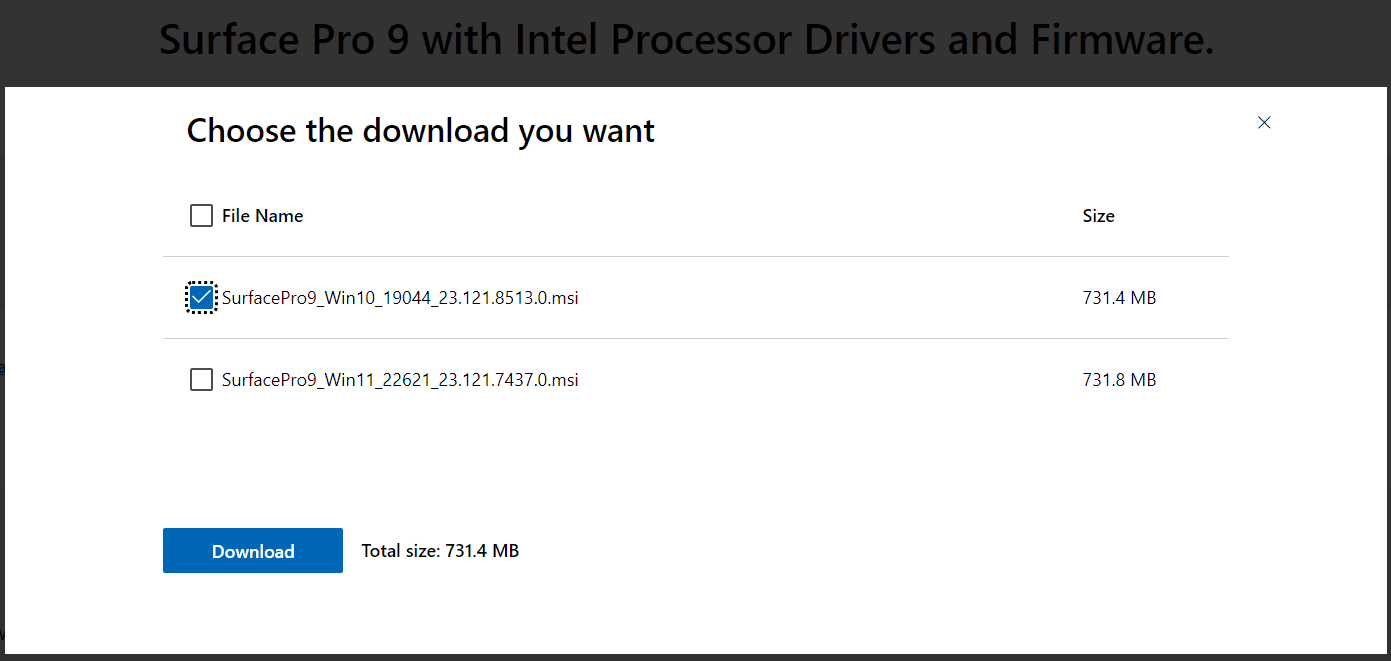
Task: Click the dimmed Surface Pro 9 page title
Action: tap(686, 40)
